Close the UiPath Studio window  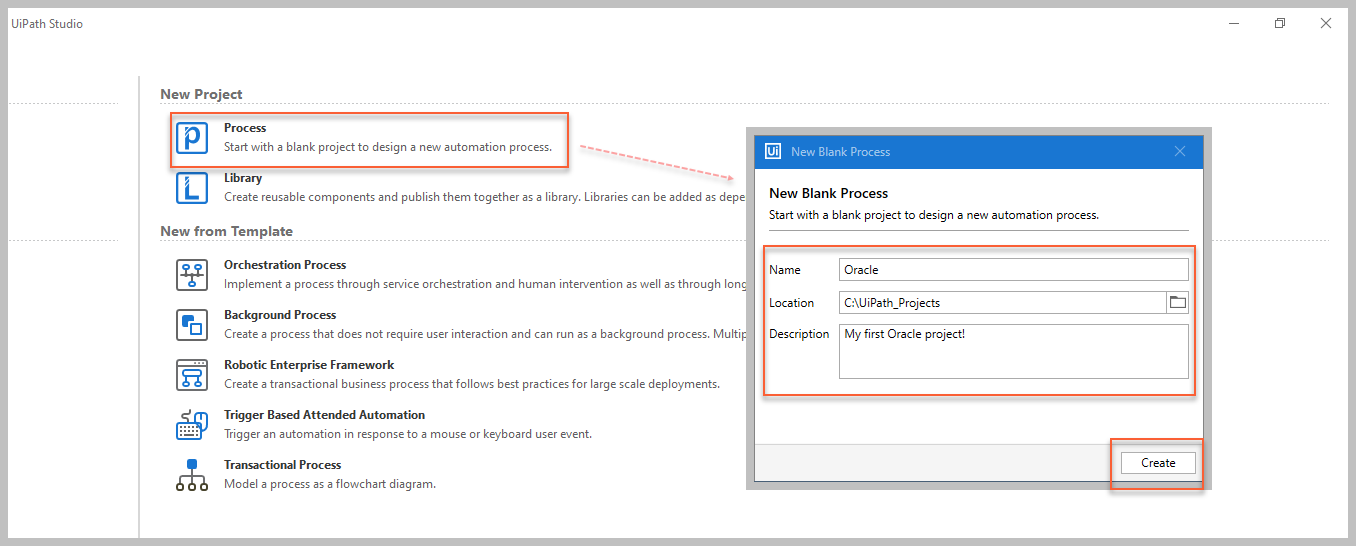1326,24
